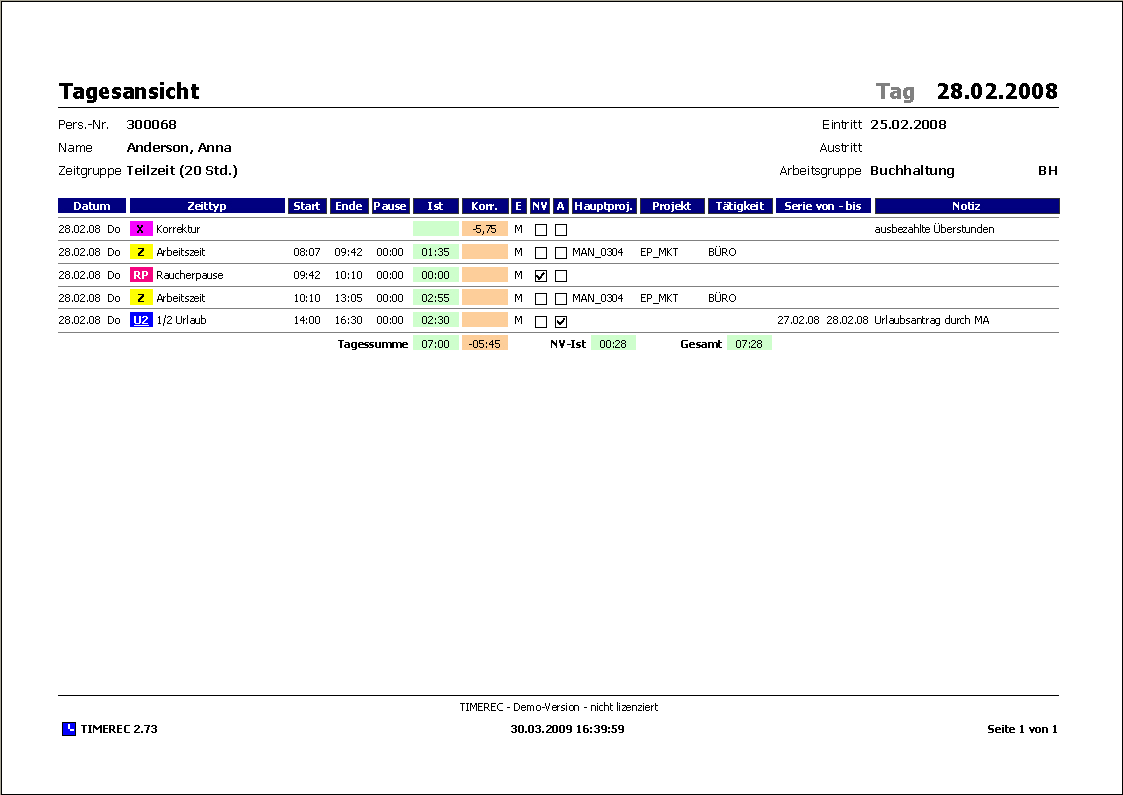Select the green Ist cell showing 01:35
This screenshot has height=795, width=1123.
pyautogui.click(x=435, y=252)
